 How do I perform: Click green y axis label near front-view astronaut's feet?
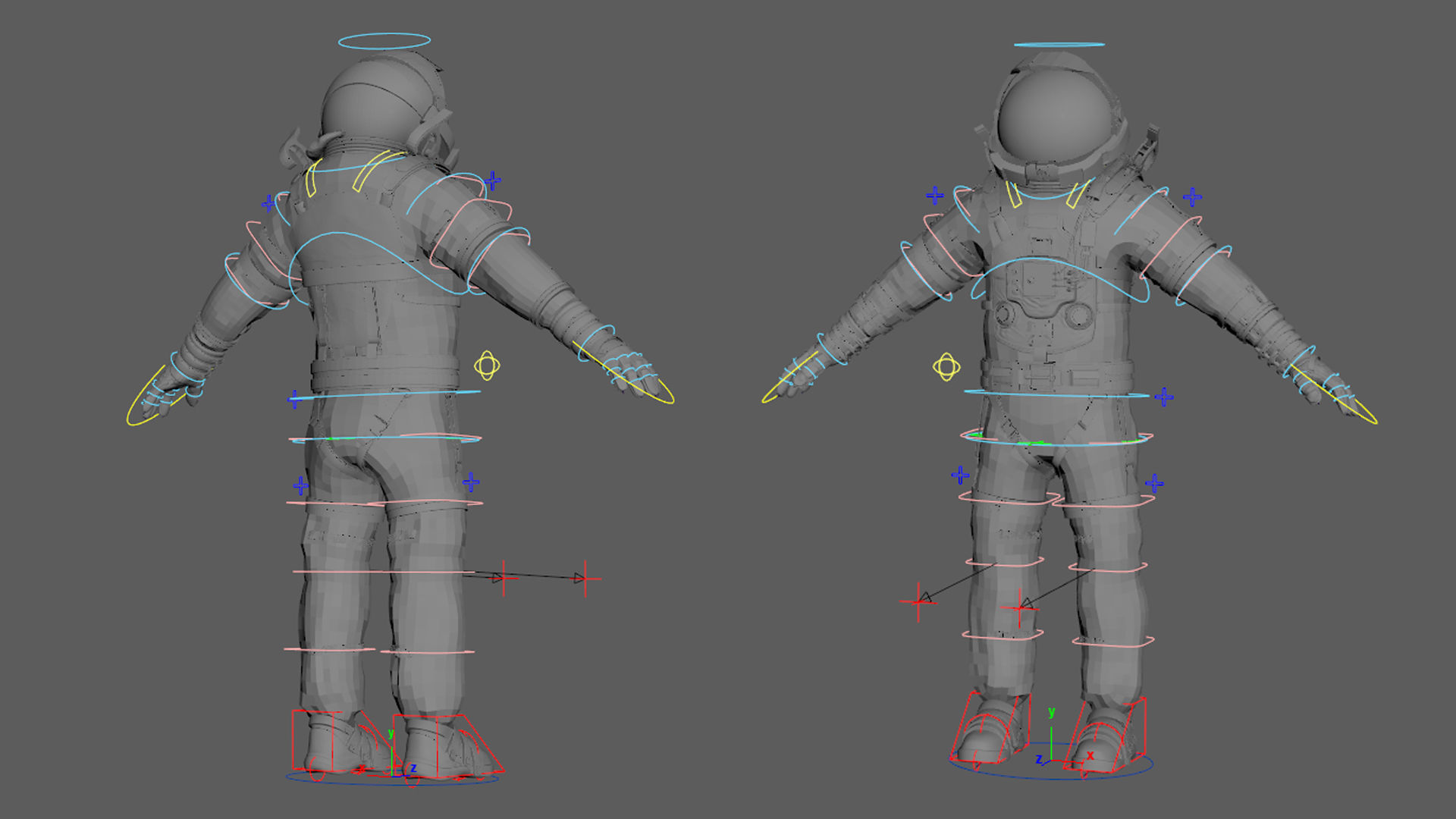1052,712
